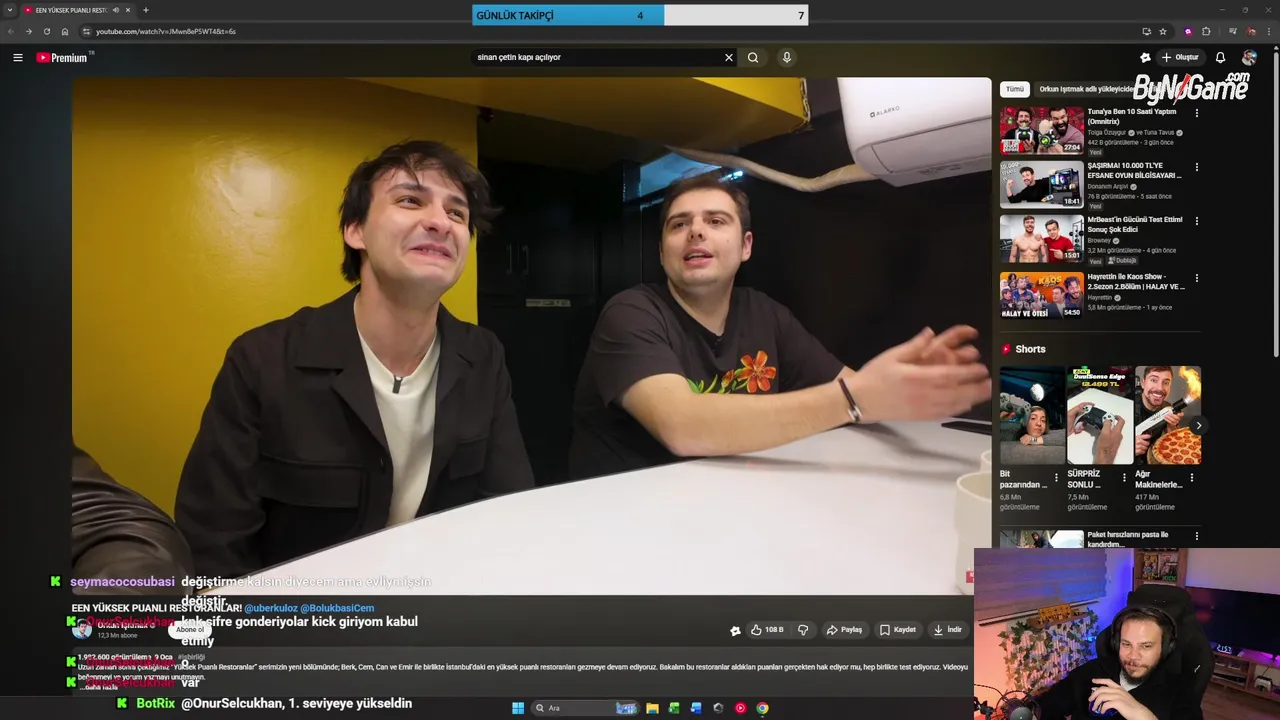Open options for 'Ağır Makinelerle' short
The height and width of the screenshot is (720, 1280).
point(1191,478)
